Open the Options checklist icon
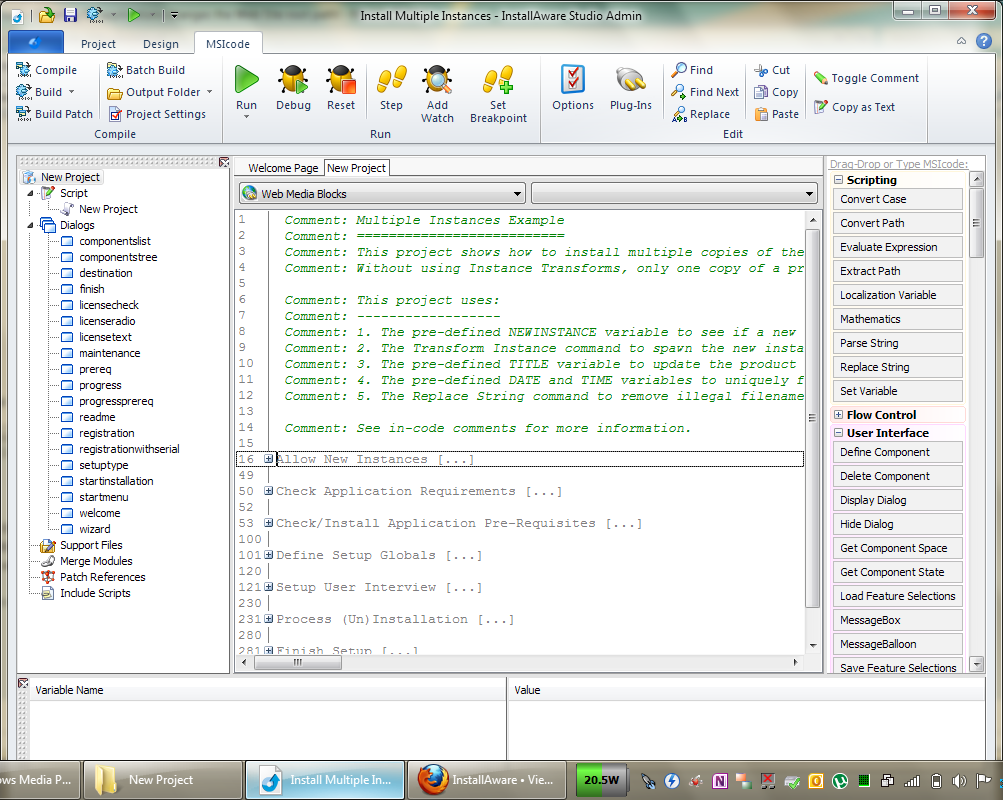This screenshot has width=1003, height=800. click(x=573, y=80)
